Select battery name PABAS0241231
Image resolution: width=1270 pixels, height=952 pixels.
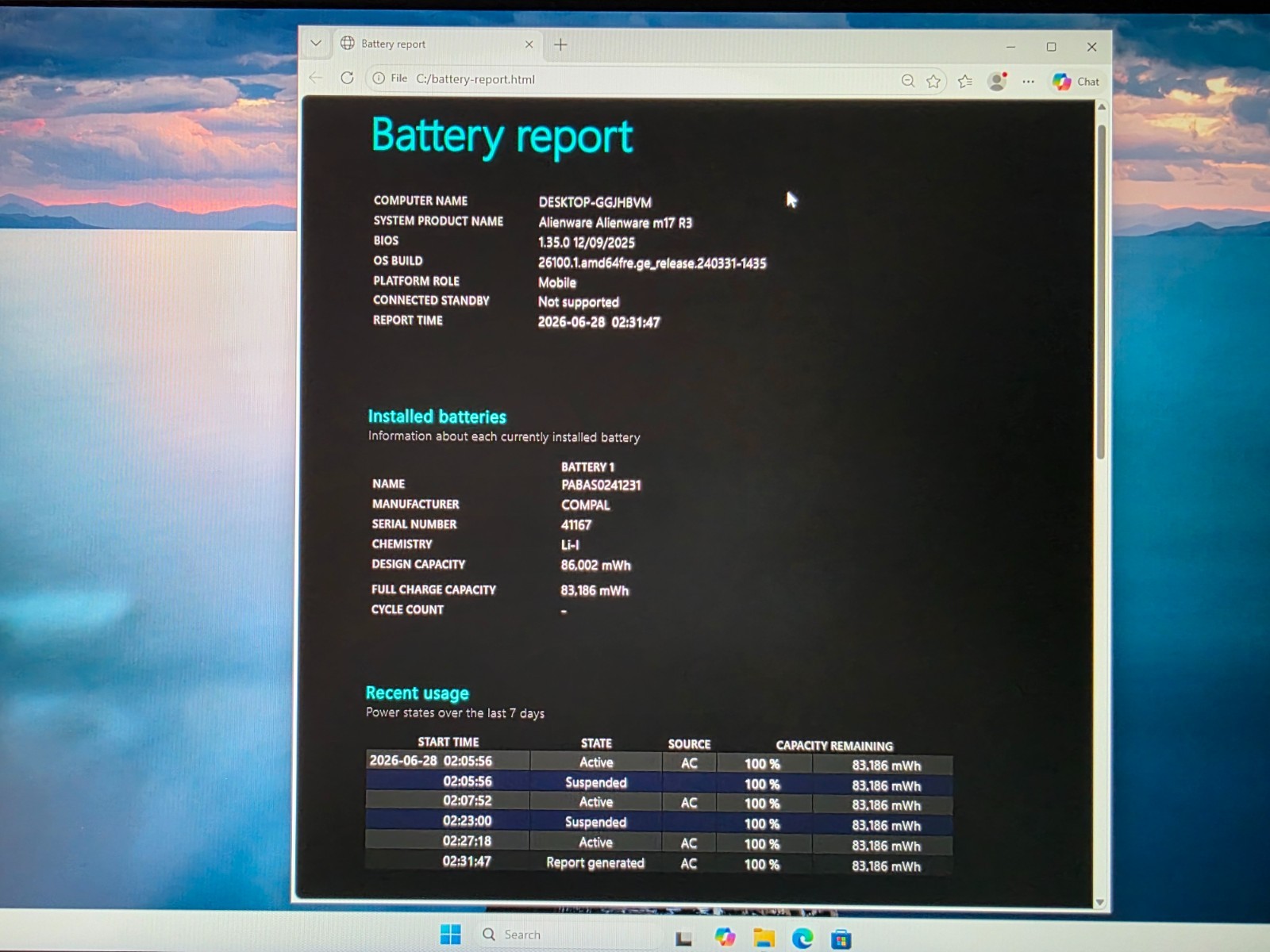click(x=601, y=486)
